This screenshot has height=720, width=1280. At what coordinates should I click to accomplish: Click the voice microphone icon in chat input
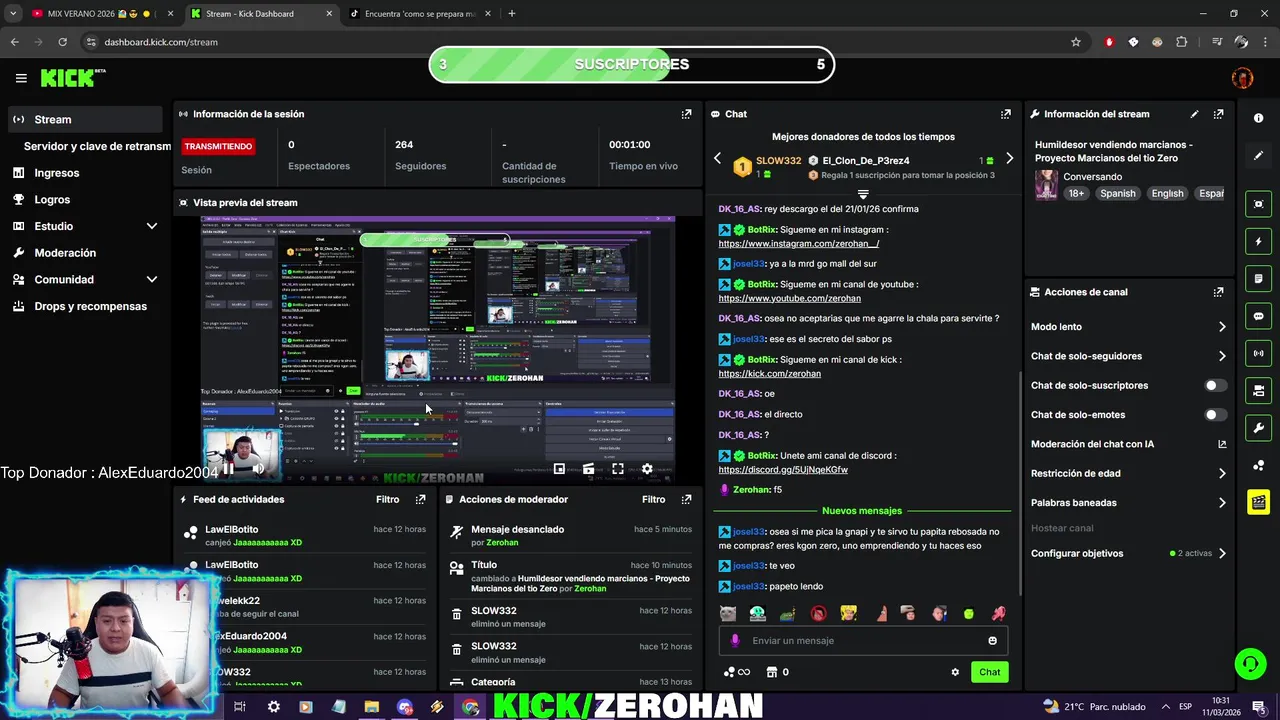(735, 641)
